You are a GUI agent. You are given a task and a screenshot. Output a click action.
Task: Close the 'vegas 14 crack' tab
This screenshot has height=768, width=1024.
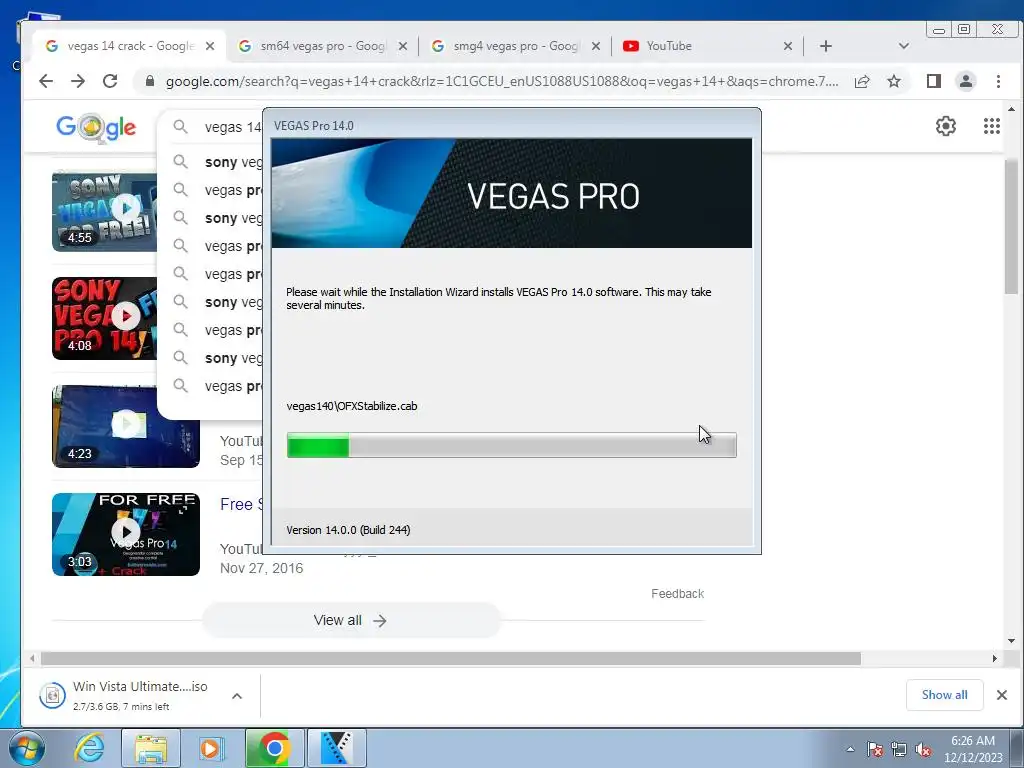click(210, 46)
